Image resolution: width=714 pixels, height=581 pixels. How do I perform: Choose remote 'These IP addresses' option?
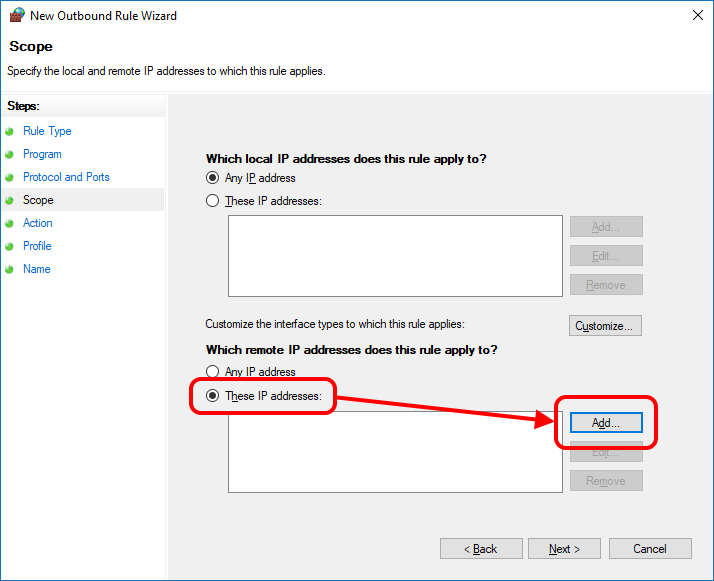(212, 396)
